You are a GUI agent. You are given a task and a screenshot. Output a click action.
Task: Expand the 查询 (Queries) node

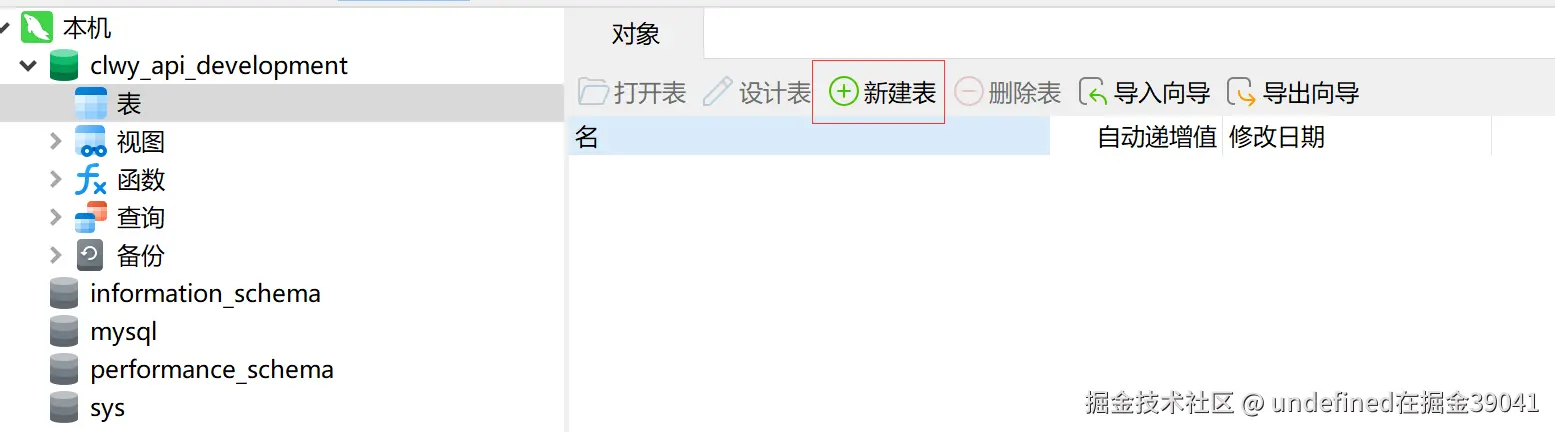[x=56, y=218]
